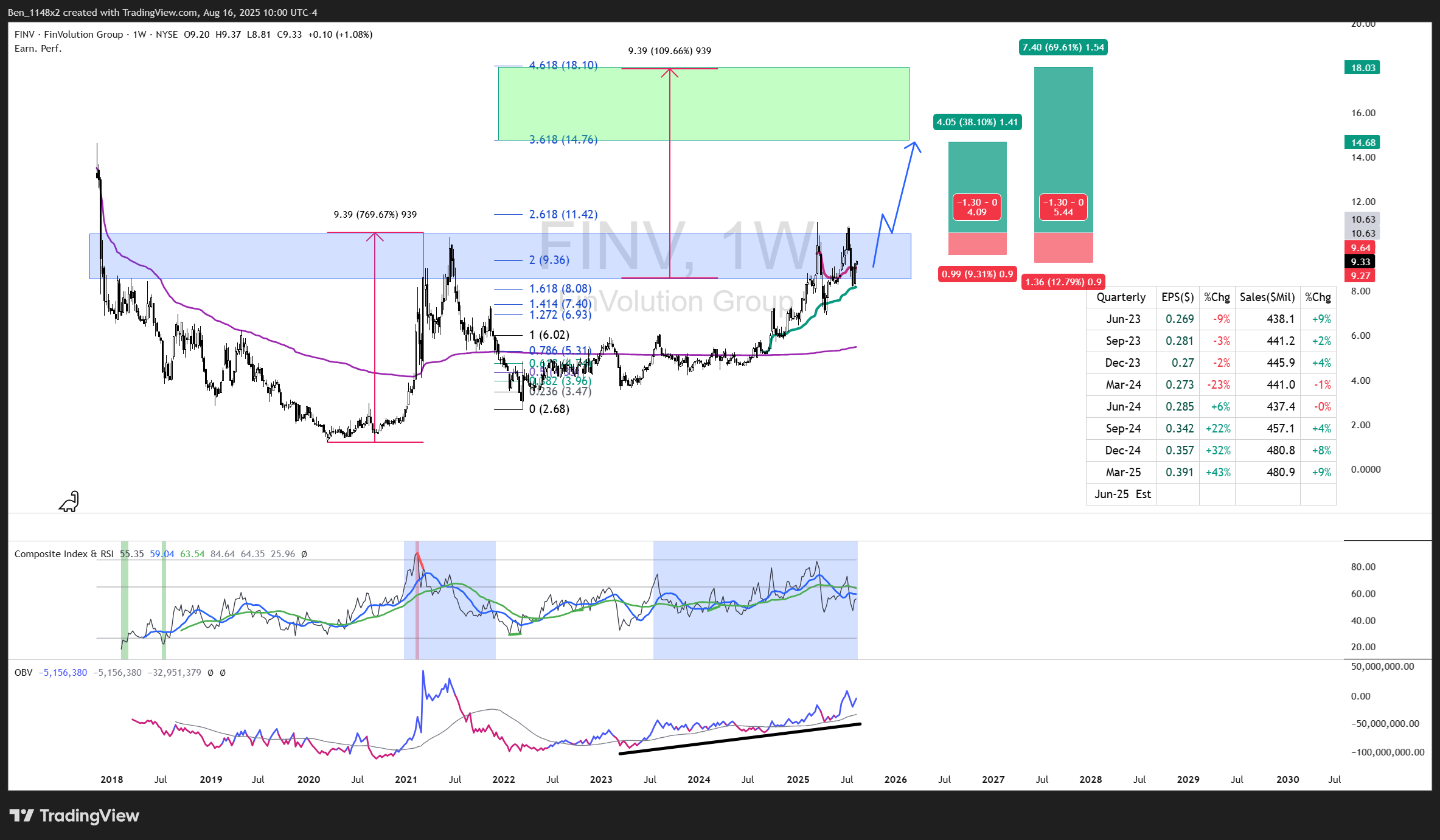The image size is (1440, 840).
Task: Open the OBV indicator legend title
Action: pyautogui.click(x=23, y=672)
